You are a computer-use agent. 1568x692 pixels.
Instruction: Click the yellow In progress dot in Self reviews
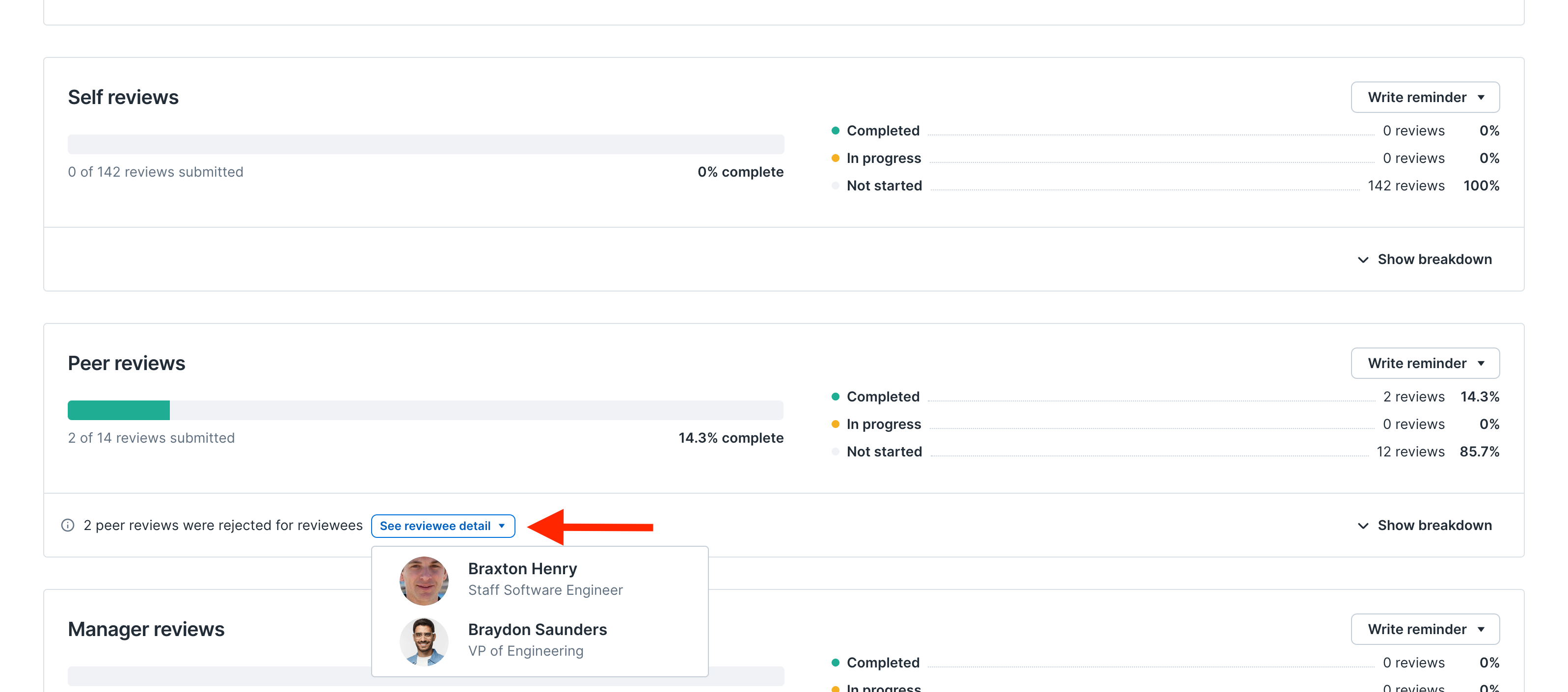[835, 157]
